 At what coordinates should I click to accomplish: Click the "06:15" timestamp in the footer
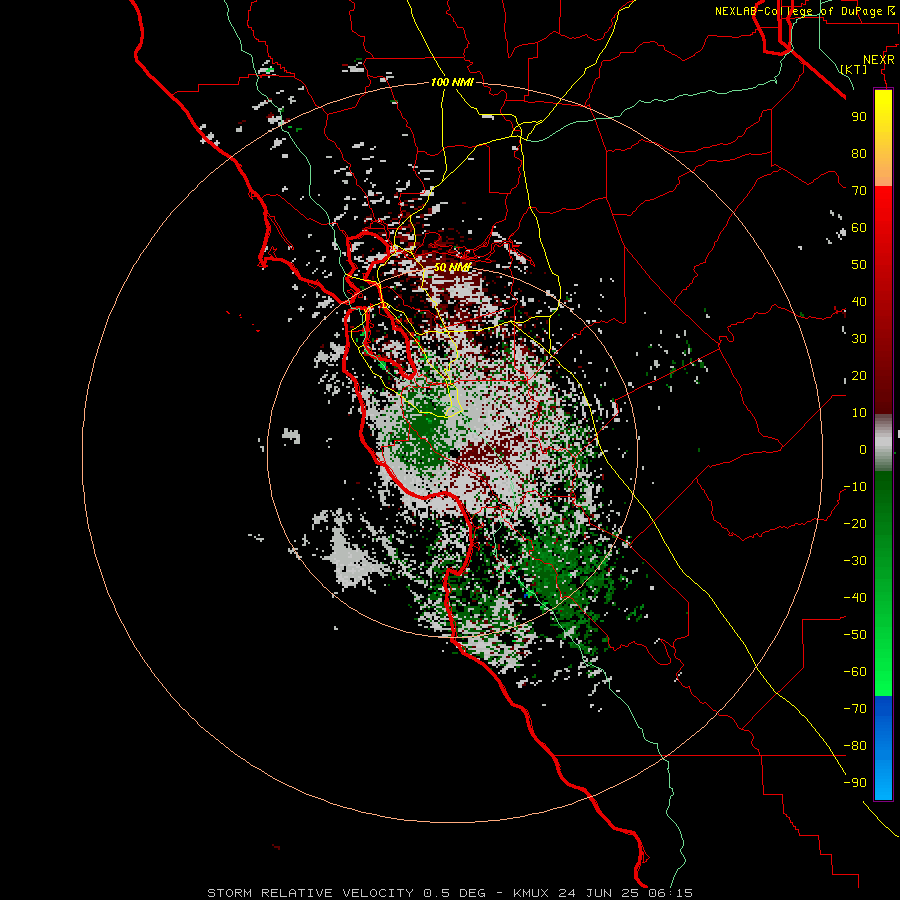click(x=672, y=893)
